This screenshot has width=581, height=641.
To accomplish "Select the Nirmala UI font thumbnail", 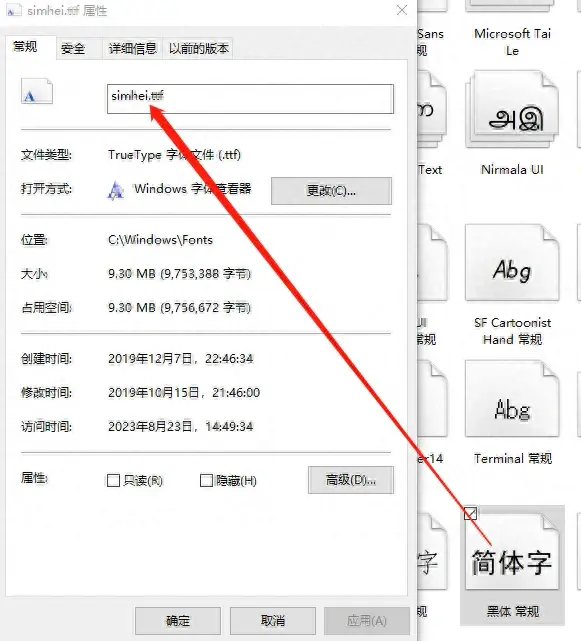I will pos(512,109).
